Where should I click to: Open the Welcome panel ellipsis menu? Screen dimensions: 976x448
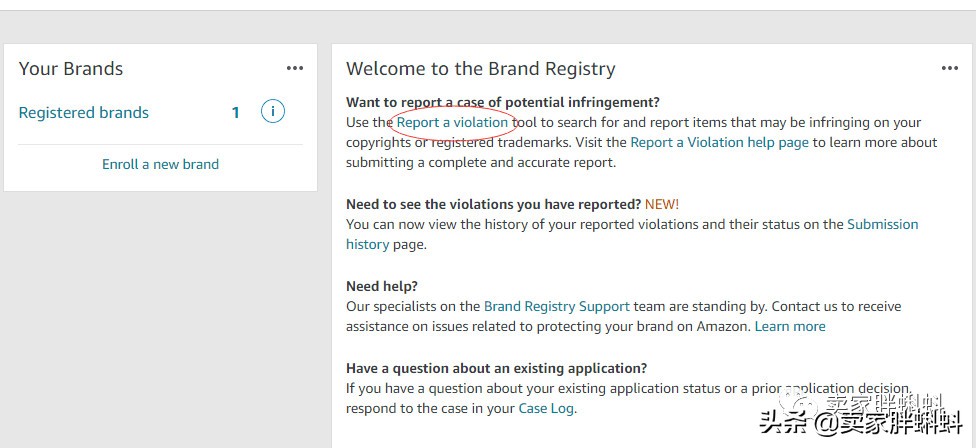949,68
